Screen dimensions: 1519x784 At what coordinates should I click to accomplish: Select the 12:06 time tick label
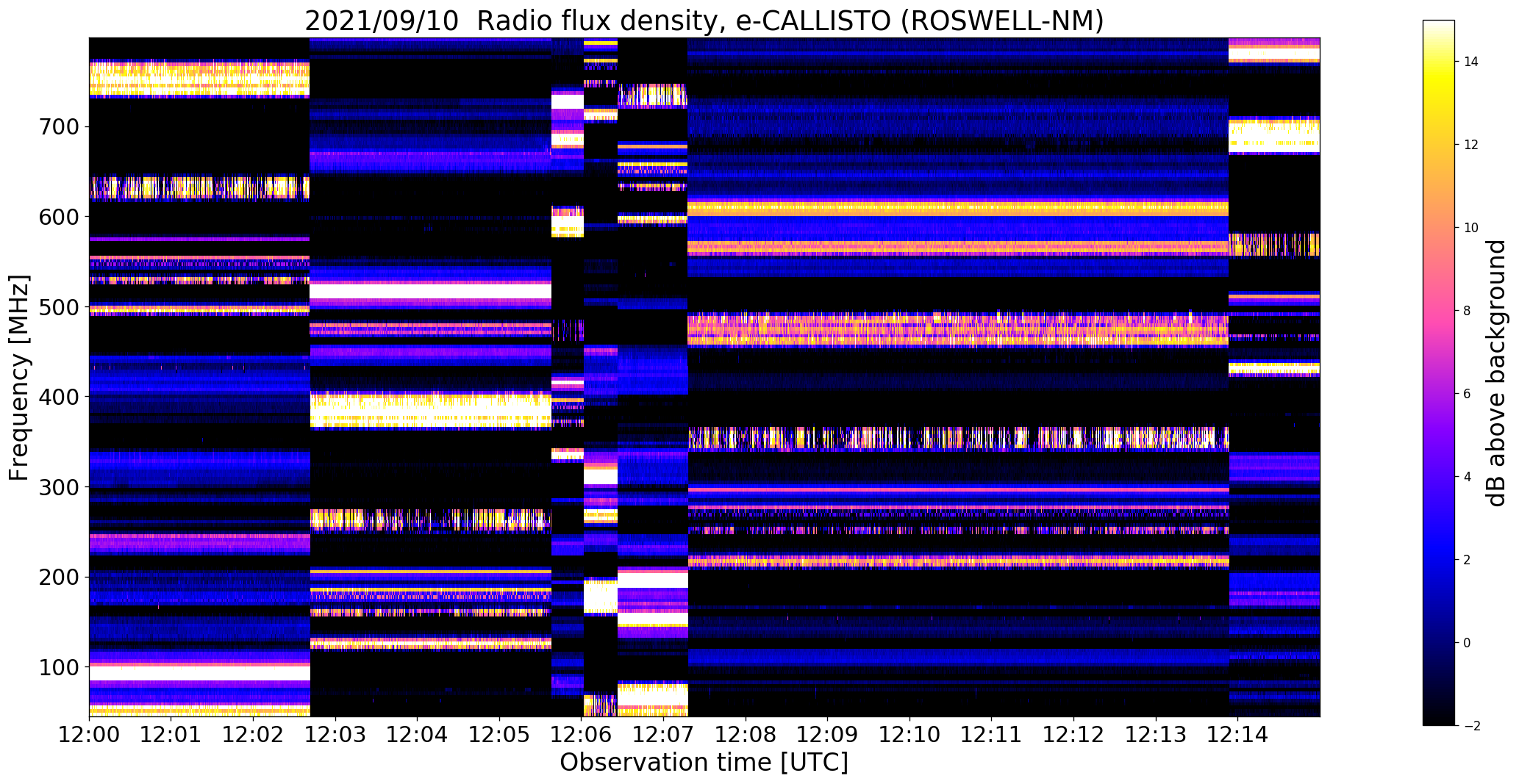pos(582,734)
